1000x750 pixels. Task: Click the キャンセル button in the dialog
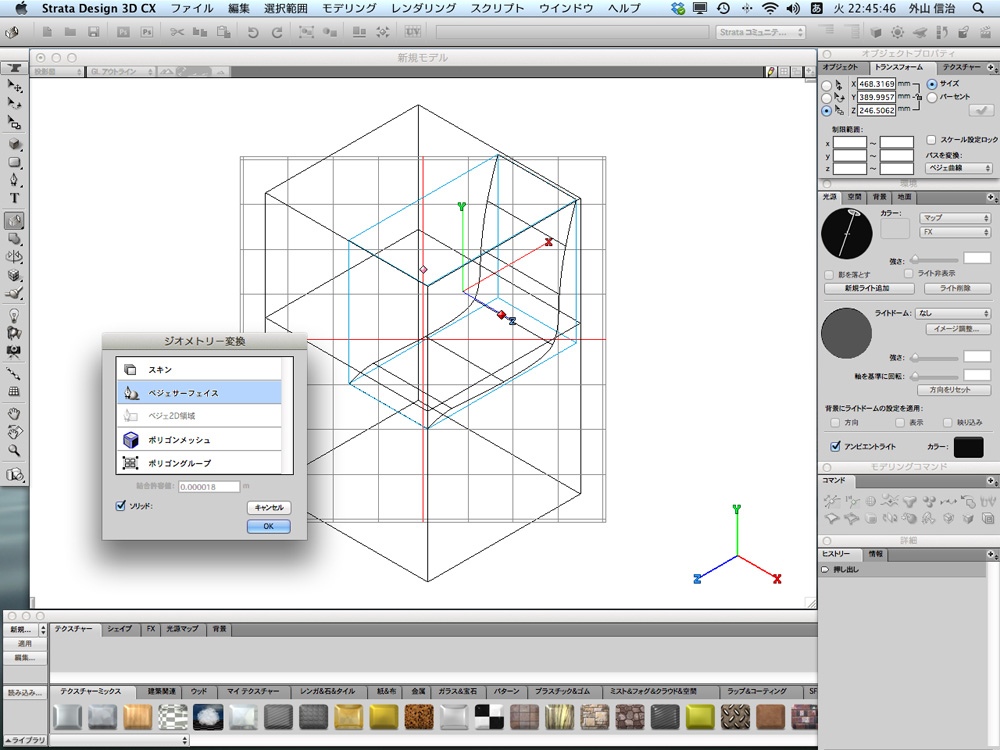(268, 508)
